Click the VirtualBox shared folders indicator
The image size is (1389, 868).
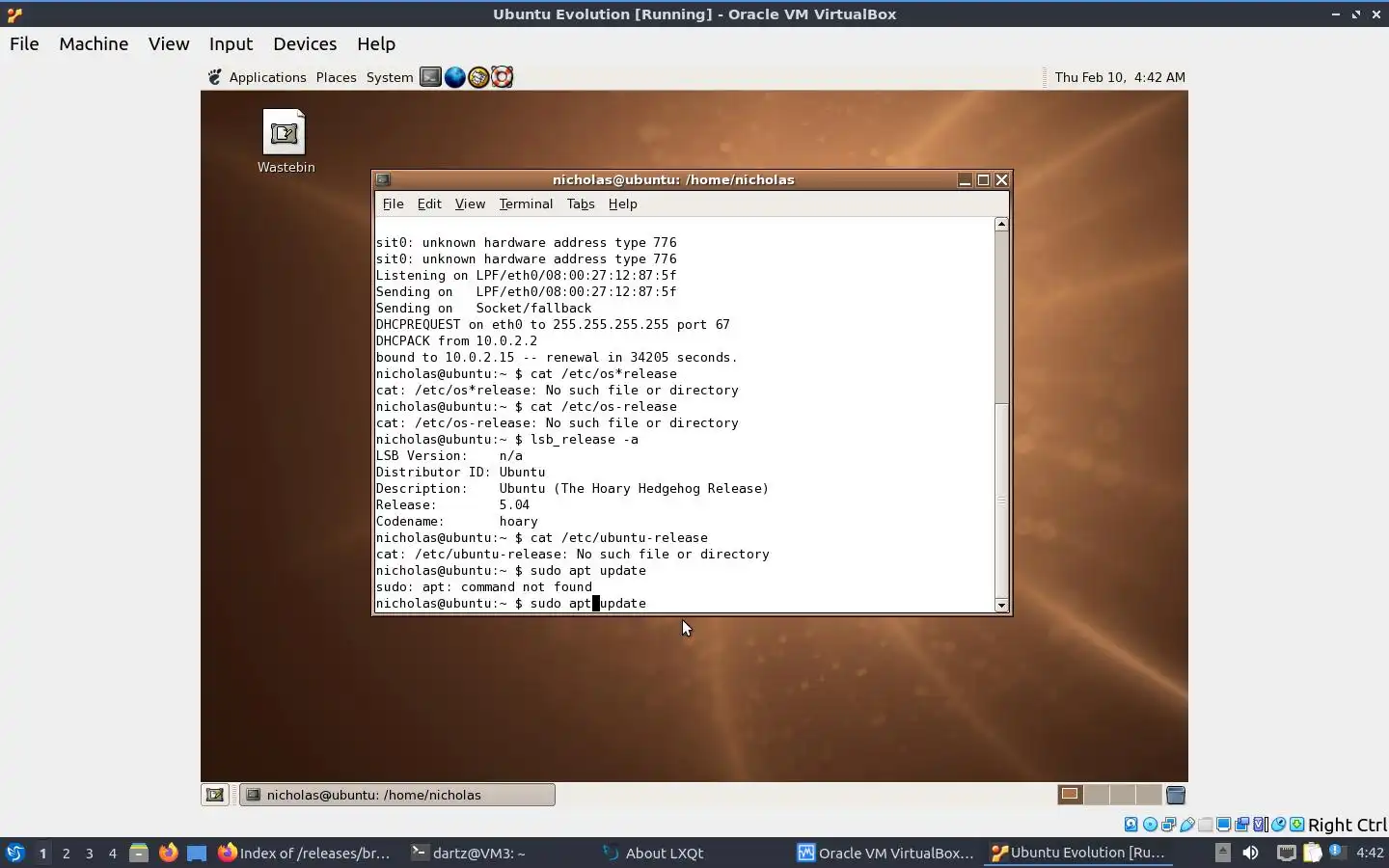1205,825
